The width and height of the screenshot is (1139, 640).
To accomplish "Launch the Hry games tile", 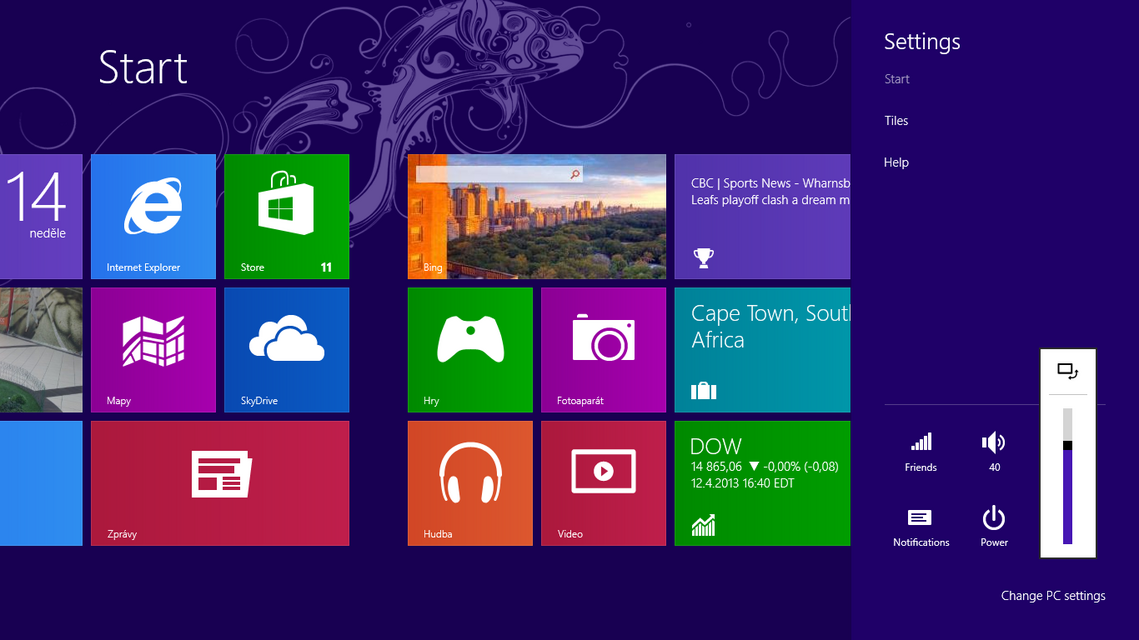I will (x=470, y=349).
